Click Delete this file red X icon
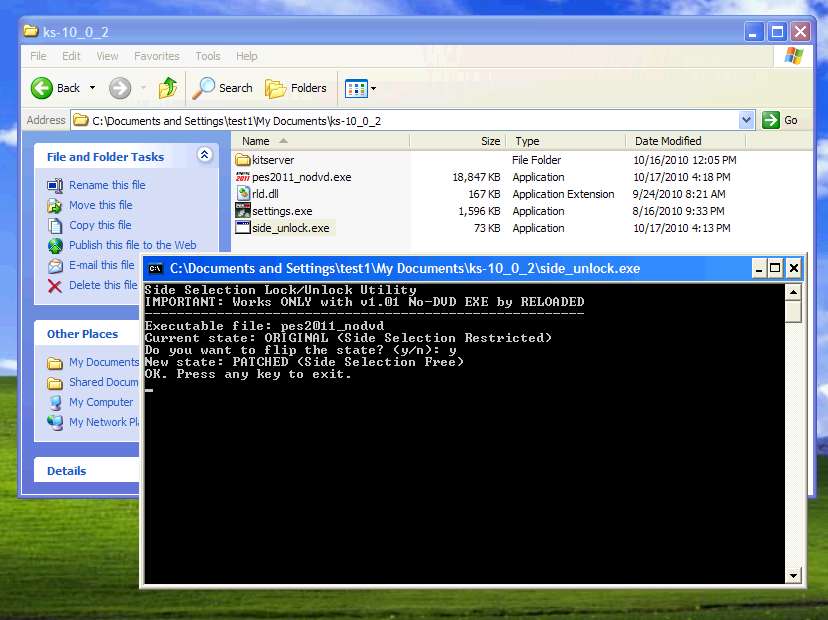Image resolution: width=828 pixels, height=620 pixels. [55, 286]
